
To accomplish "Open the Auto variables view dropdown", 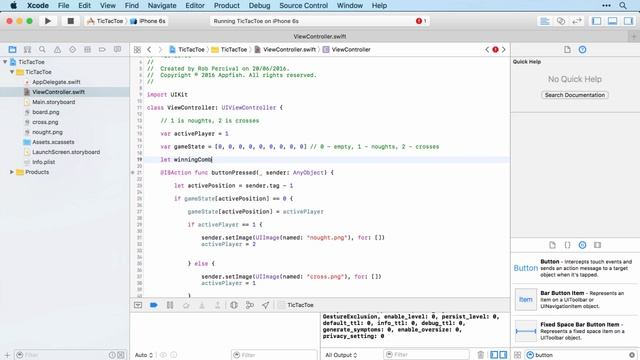I will (144, 355).
